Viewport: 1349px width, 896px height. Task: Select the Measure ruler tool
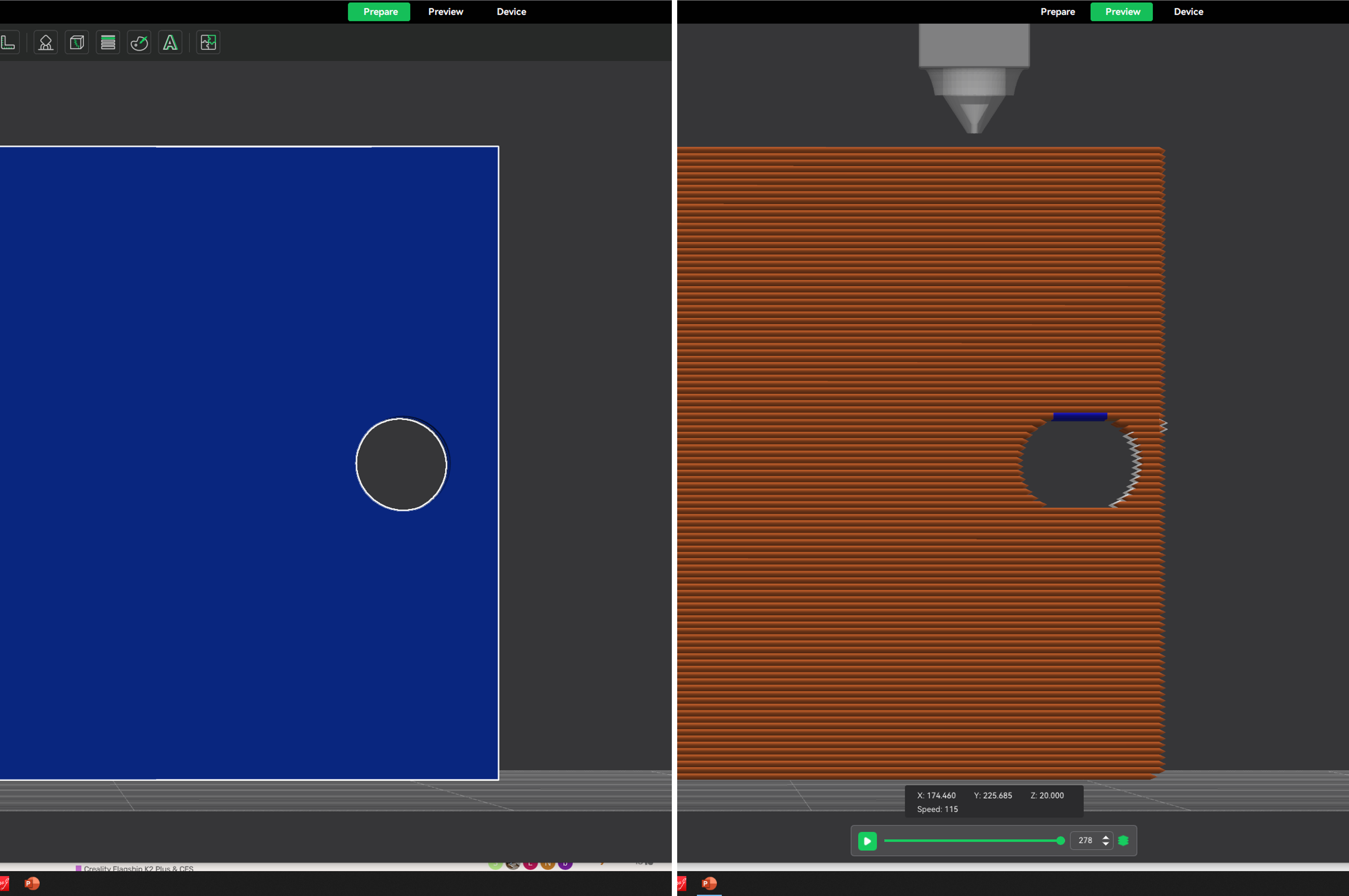click(8, 42)
